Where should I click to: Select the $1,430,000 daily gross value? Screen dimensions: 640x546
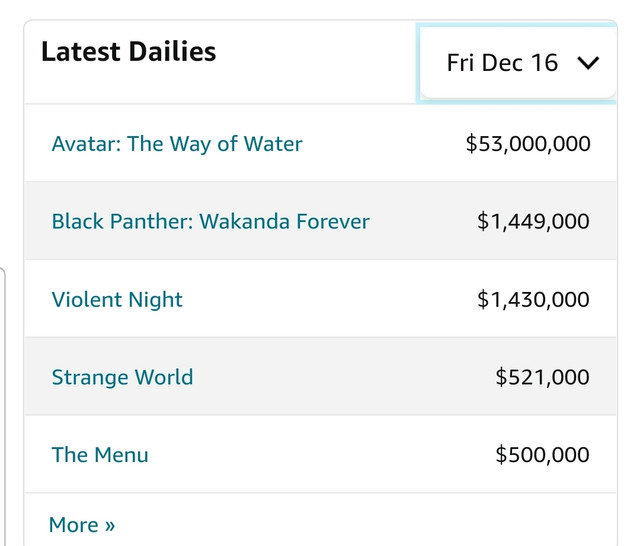pos(533,299)
